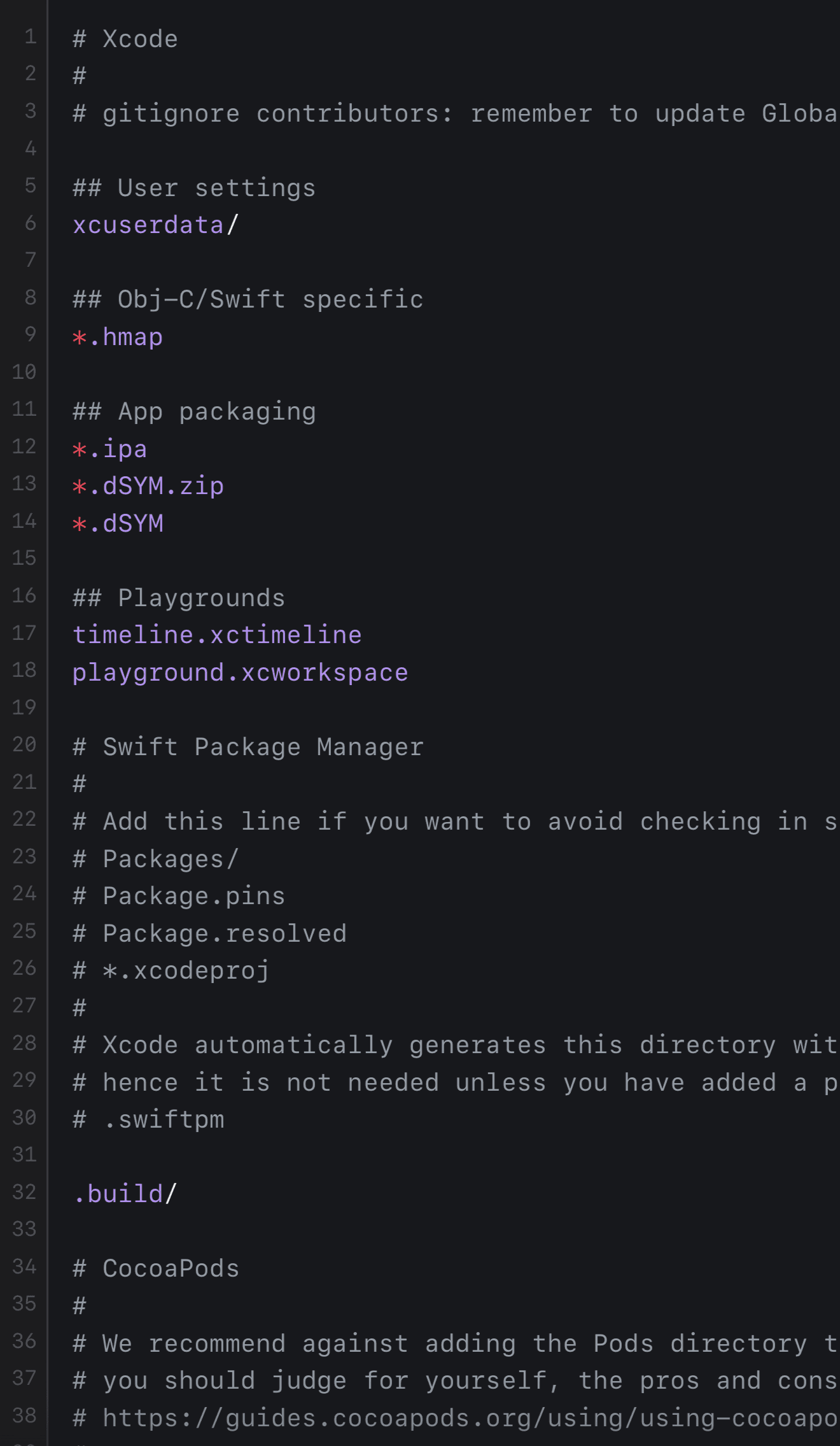Click the .build/ ignore entry
The image size is (840, 1446).
tap(125, 1194)
